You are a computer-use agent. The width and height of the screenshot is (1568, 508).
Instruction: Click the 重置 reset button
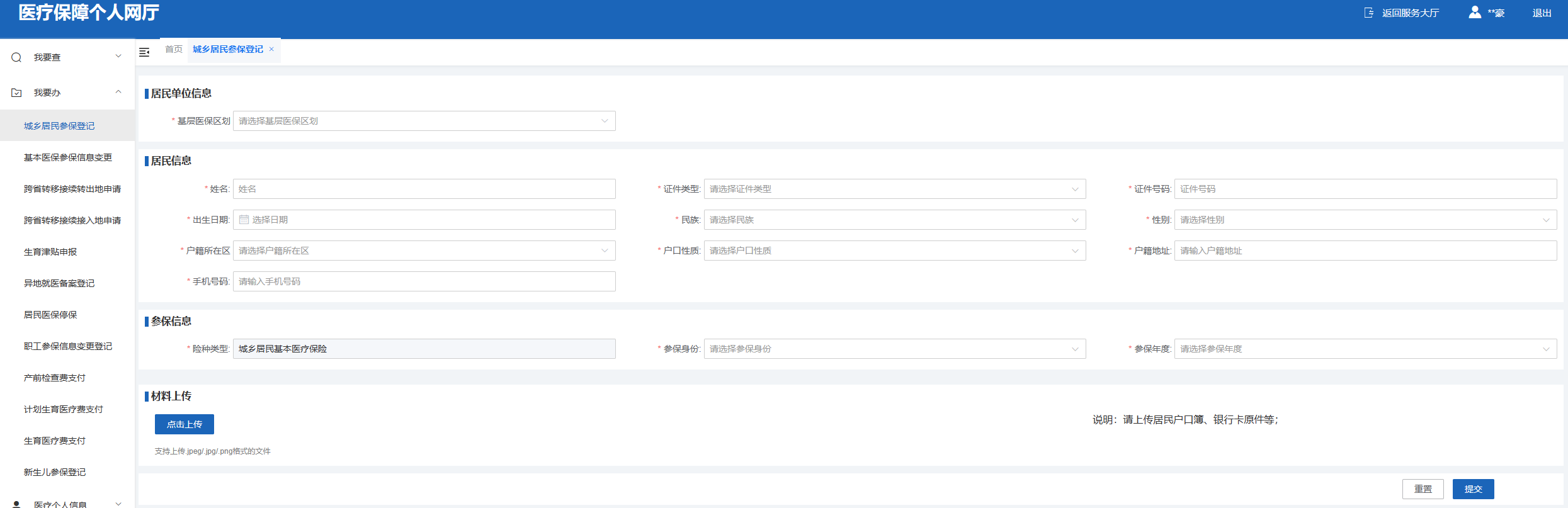click(1423, 489)
